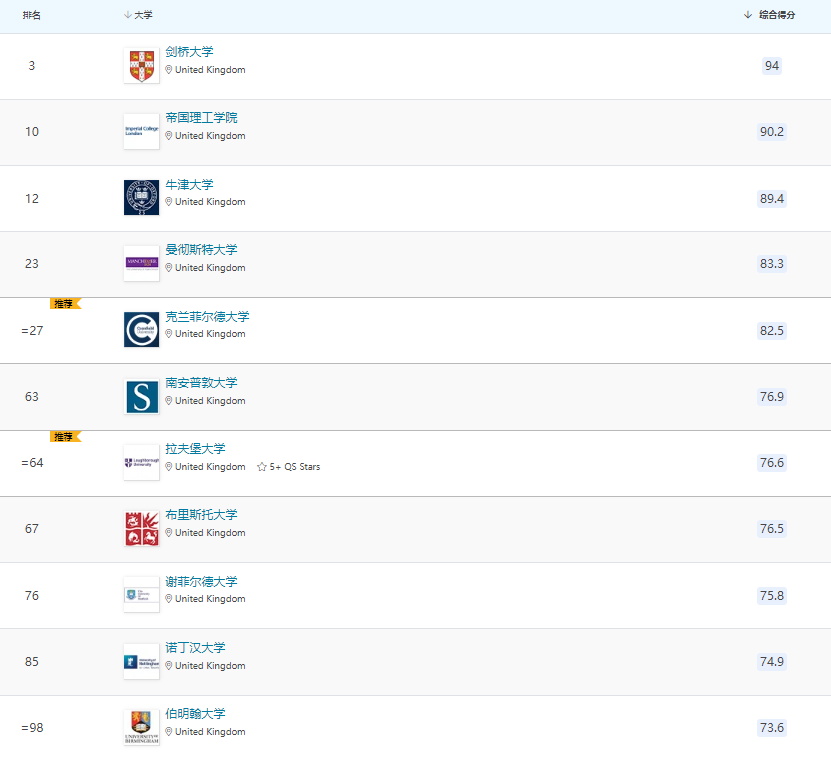Screen dimensions: 831x758
Task: Click the Manchester University purple logo
Action: tap(141, 264)
